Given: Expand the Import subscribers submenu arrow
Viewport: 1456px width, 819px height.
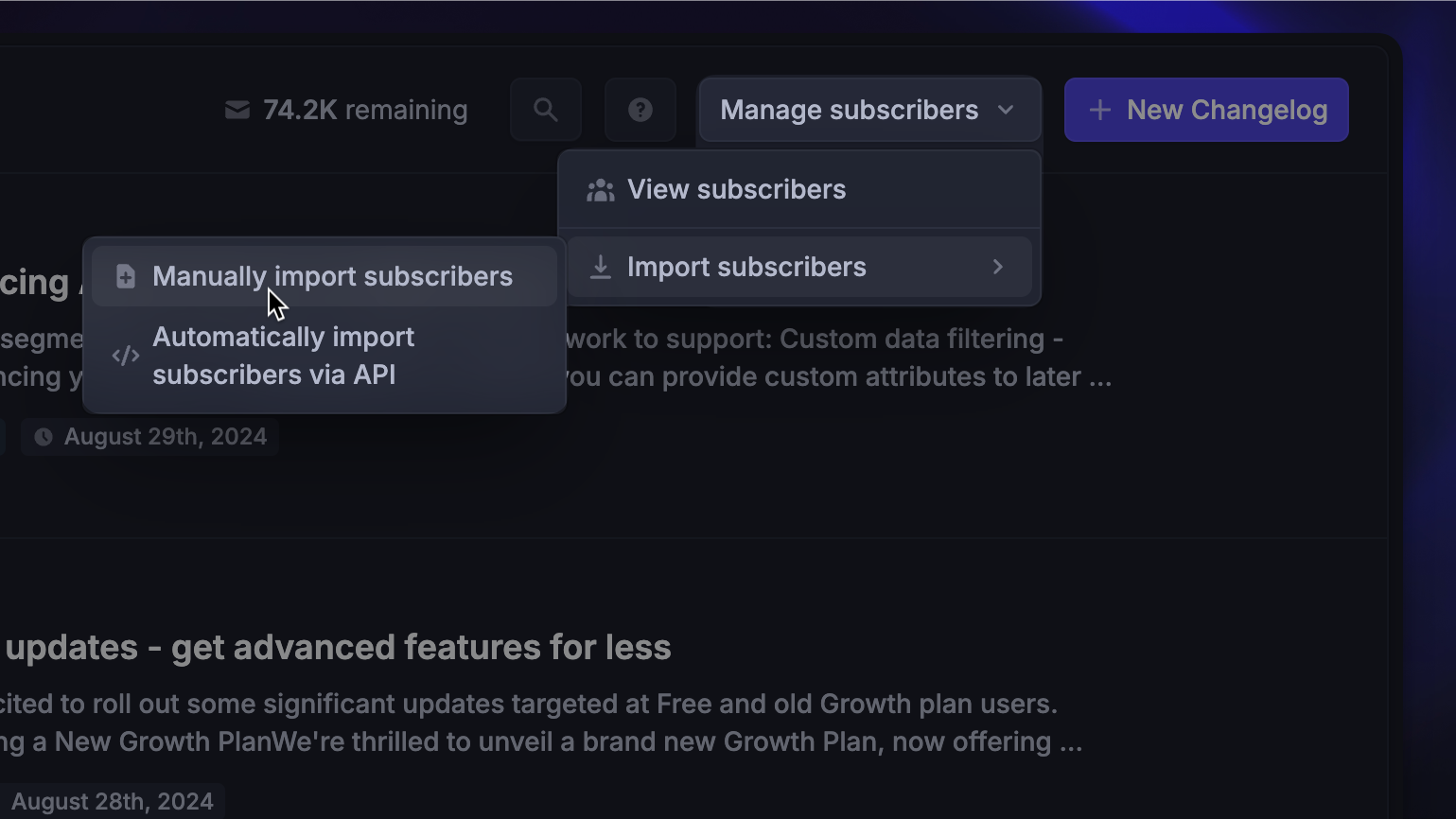Looking at the screenshot, I should pos(998,267).
